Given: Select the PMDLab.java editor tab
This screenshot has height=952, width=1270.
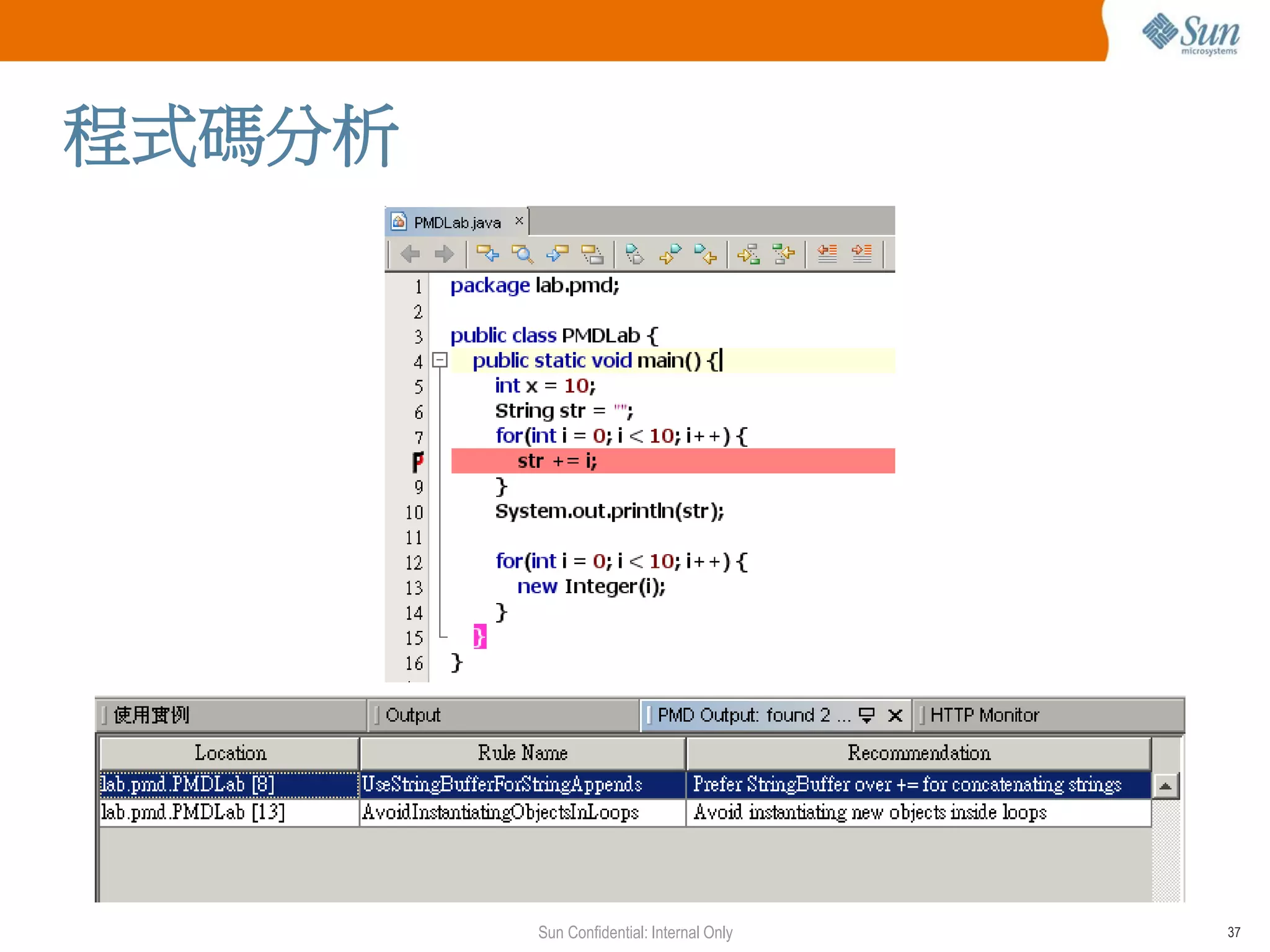Looking at the screenshot, I should coord(457,222).
